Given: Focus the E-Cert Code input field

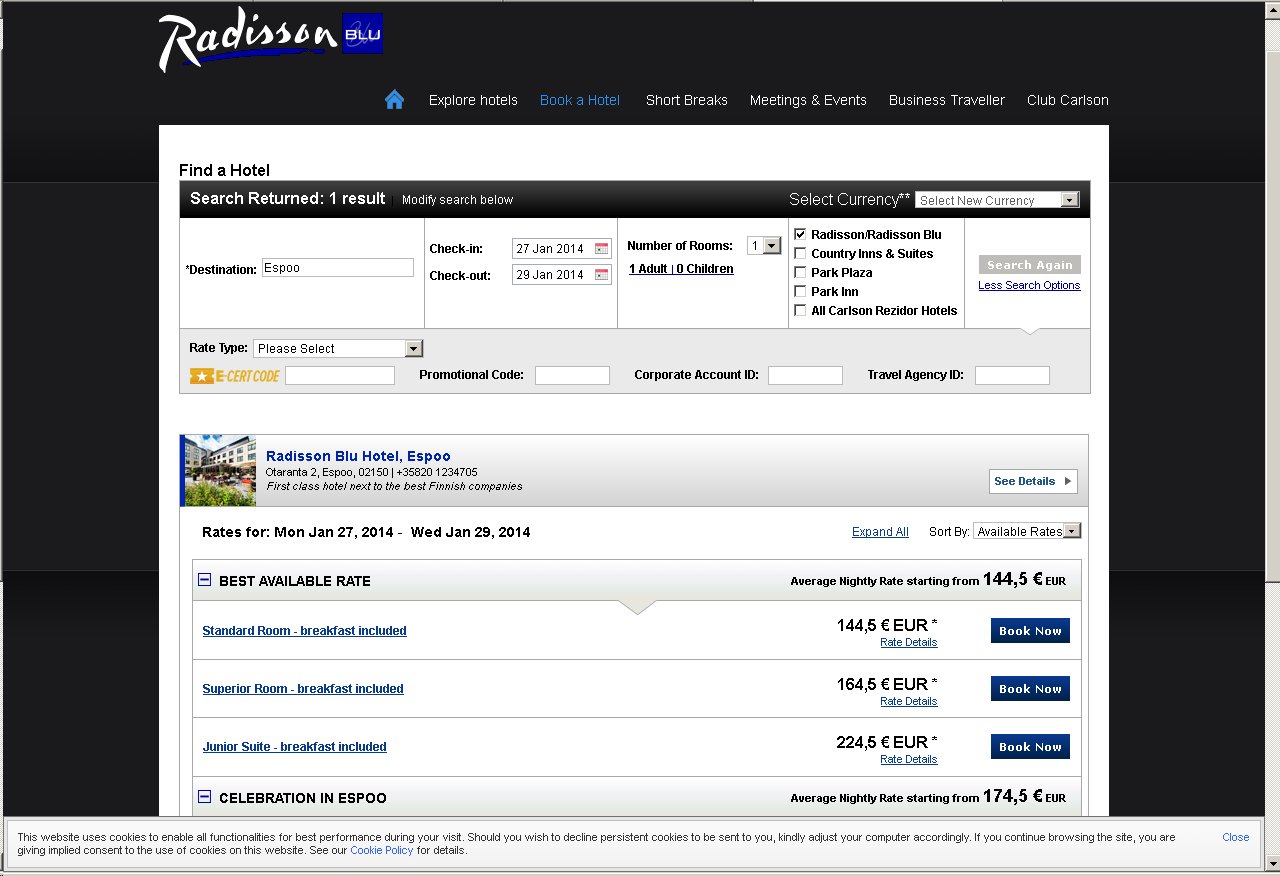Looking at the screenshot, I should 340,376.
